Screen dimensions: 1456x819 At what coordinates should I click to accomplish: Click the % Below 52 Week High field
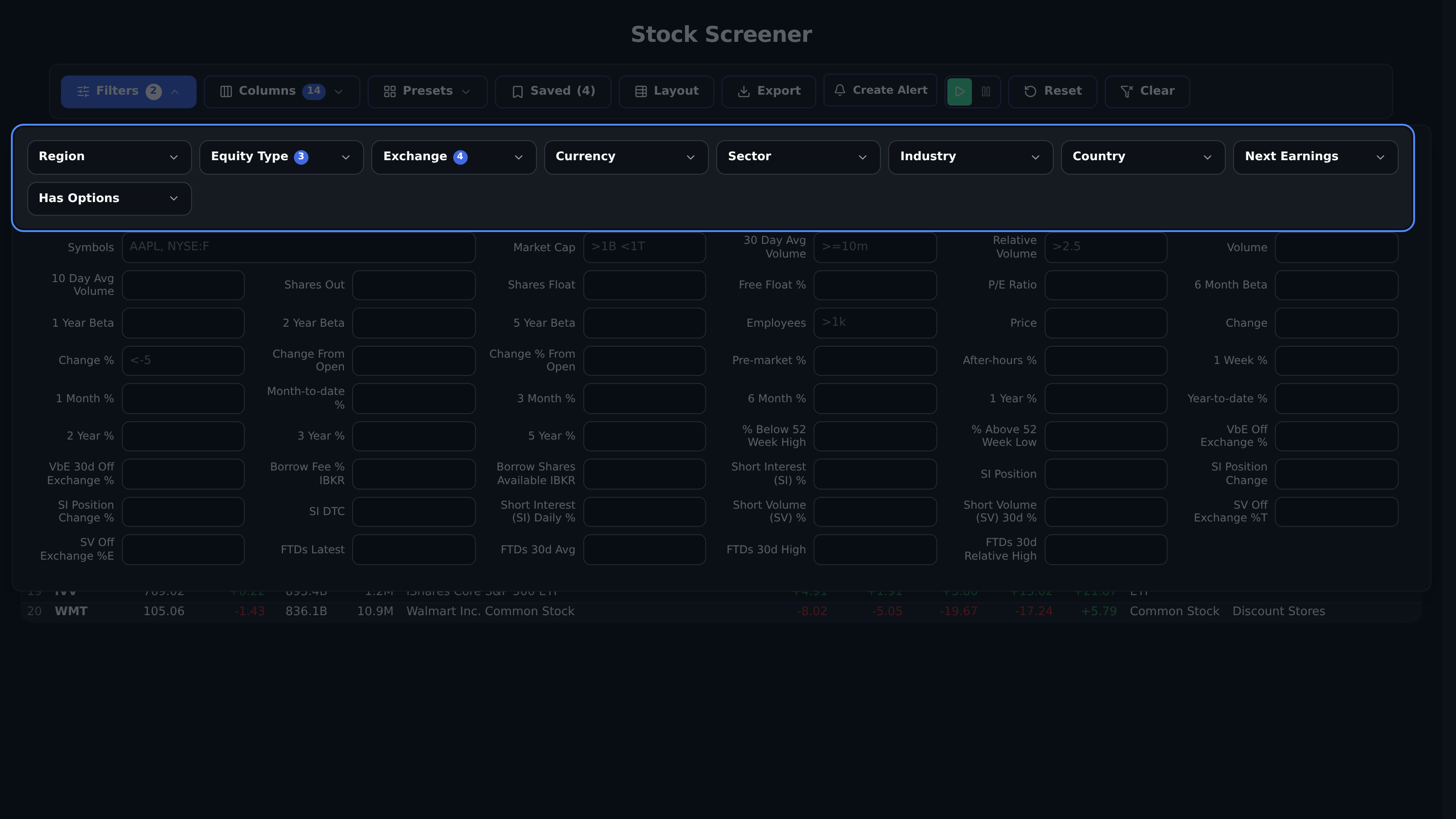(x=875, y=436)
